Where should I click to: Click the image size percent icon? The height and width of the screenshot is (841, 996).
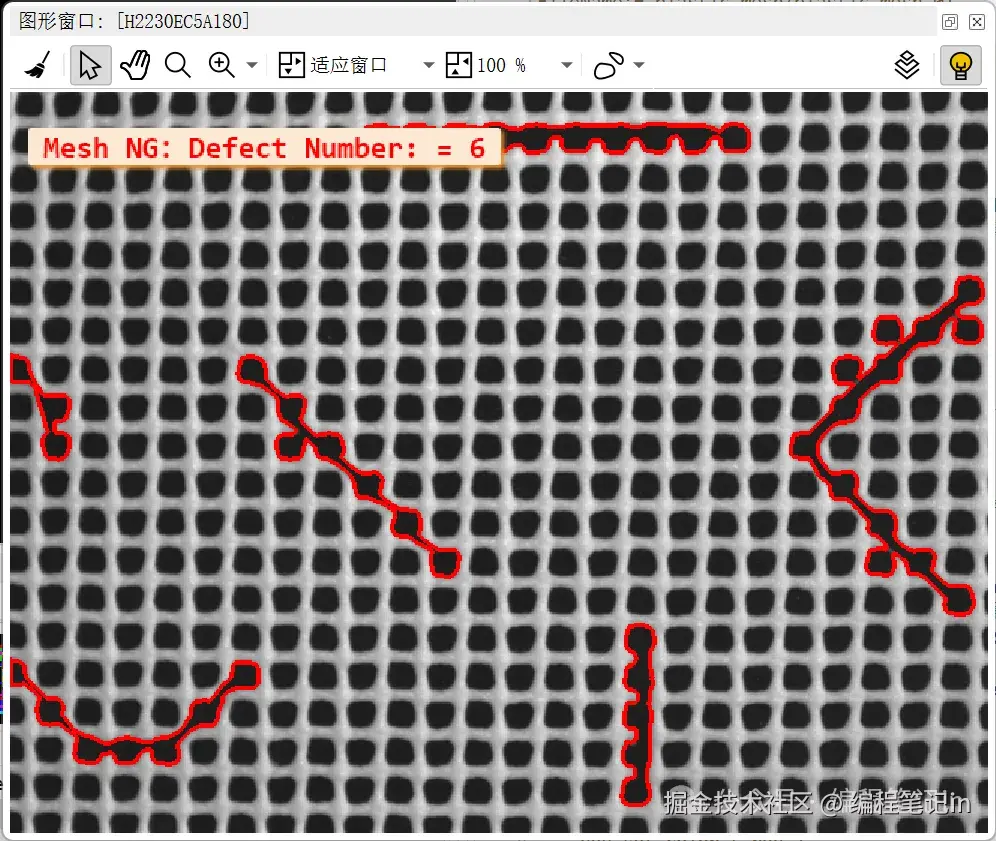(x=459, y=65)
